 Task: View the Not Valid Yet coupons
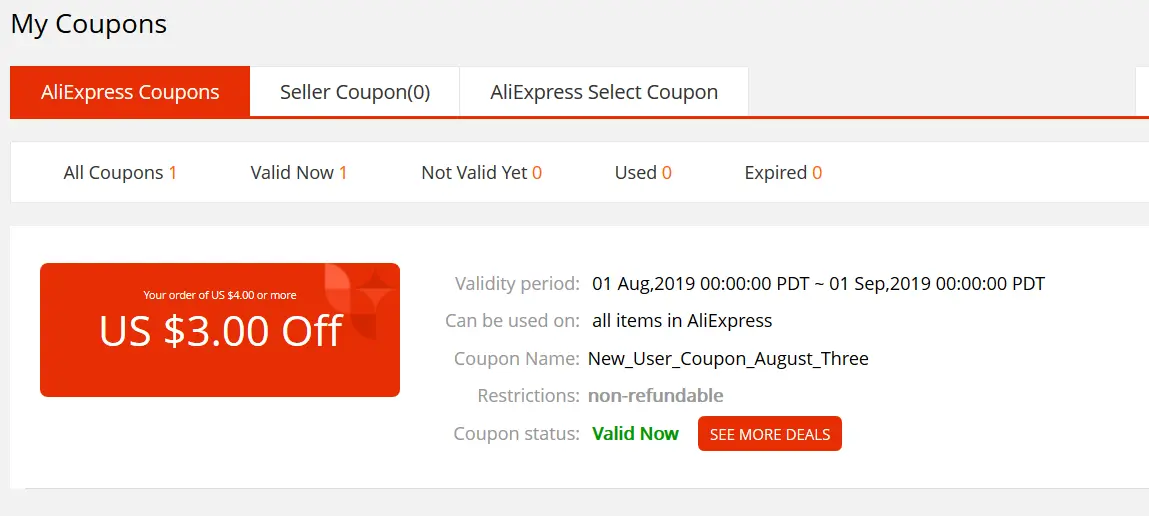click(481, 173)
